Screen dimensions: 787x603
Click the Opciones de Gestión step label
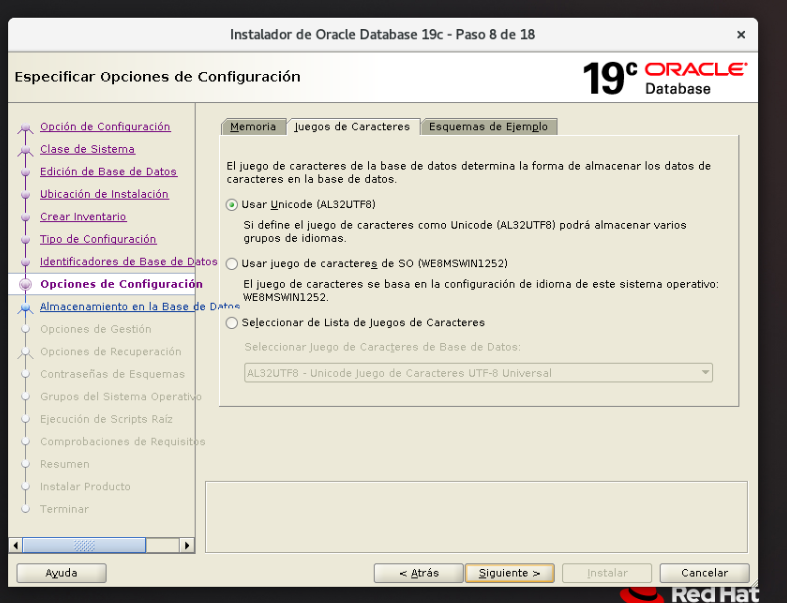(96, 329)
